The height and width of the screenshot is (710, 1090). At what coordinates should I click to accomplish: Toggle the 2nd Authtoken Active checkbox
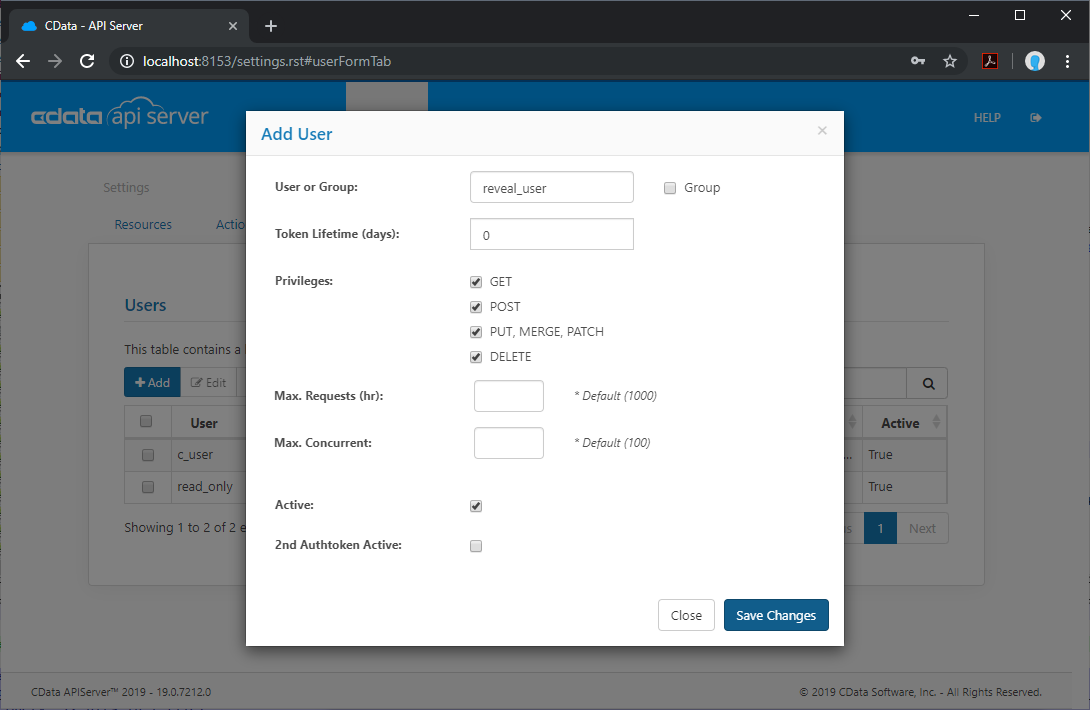click(x=476, y=546)
